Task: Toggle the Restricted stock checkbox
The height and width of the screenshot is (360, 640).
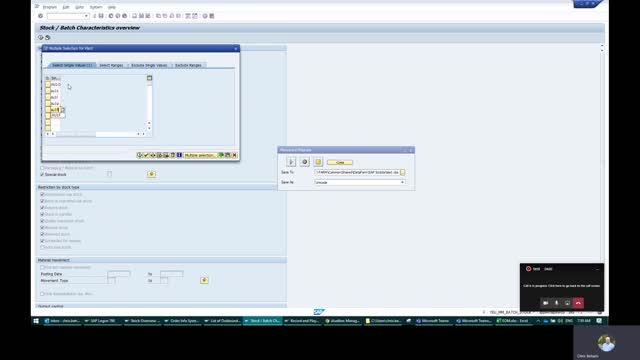Action: [42, 234]
